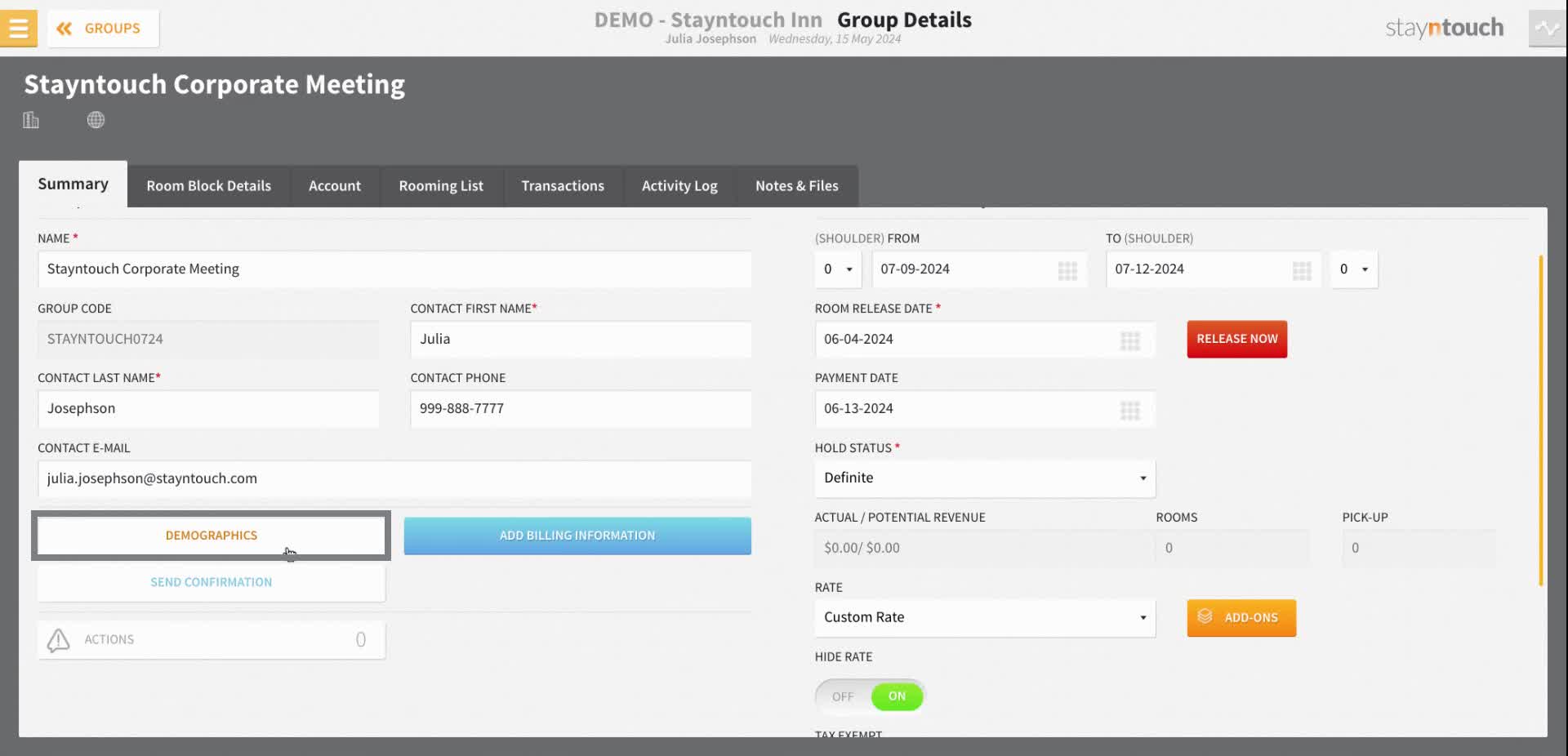Viewport: 1568px width, 756px height.
Task: Click the red Release Now button
Action: point(1236,339)
